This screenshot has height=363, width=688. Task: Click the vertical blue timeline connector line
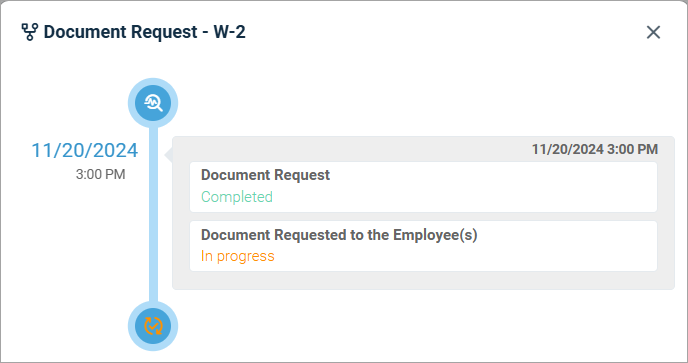click(153, 214)
